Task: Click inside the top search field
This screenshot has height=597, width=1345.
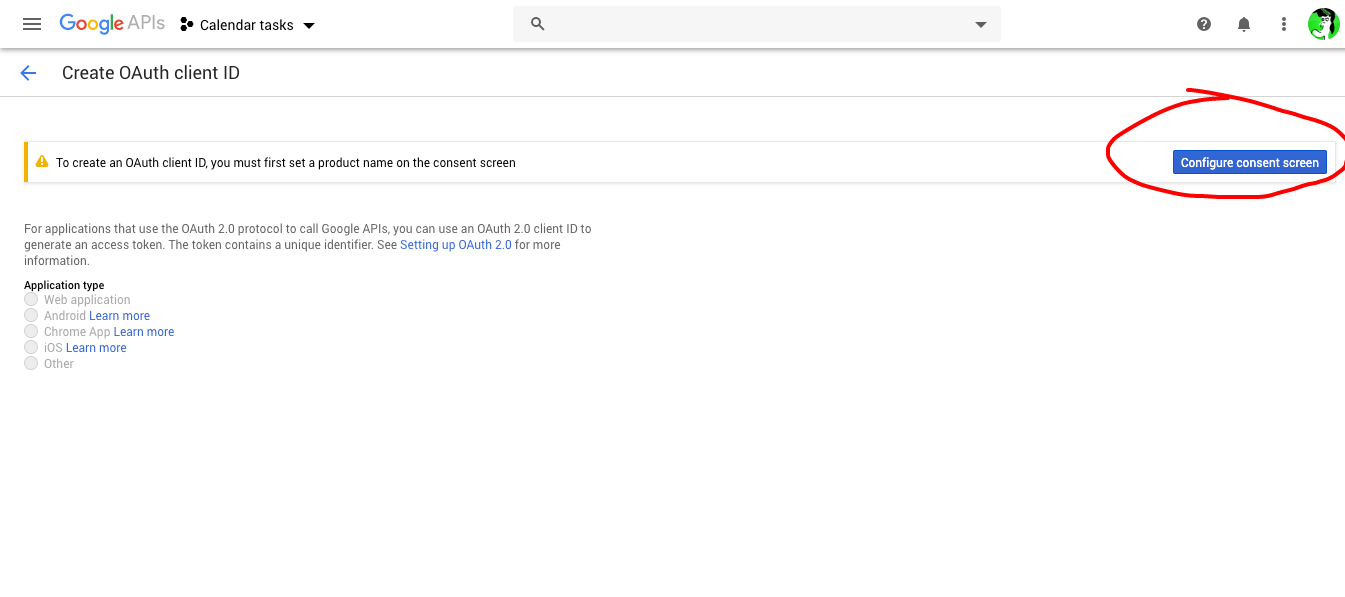Action: [x=757, y=24]
